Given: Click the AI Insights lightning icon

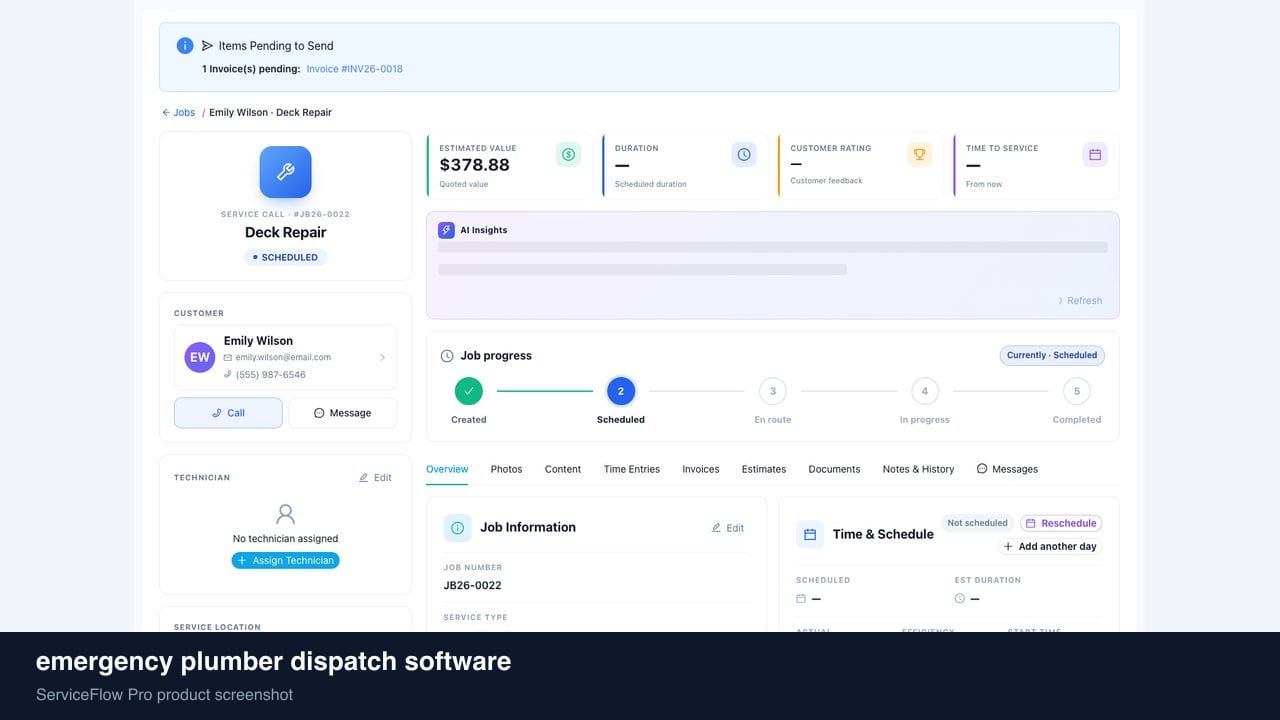Looking at the screenshot, I should pyautogui.click(x=446, y=230).
